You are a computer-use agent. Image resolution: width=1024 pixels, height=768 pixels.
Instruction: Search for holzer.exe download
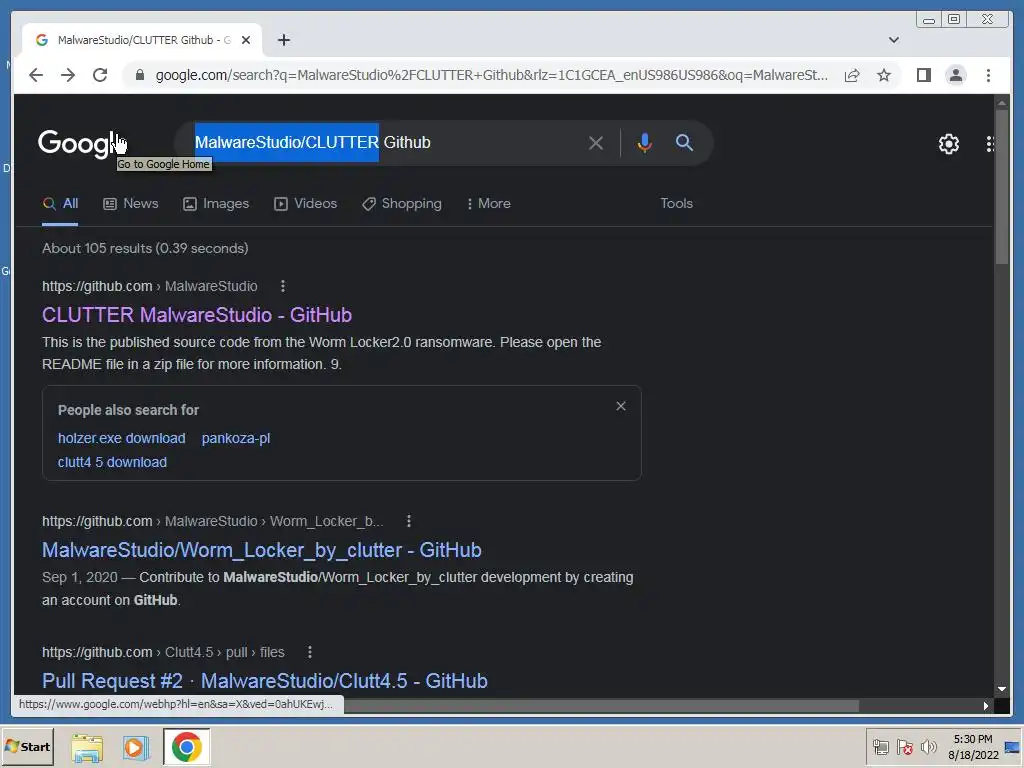coord(121,438)
